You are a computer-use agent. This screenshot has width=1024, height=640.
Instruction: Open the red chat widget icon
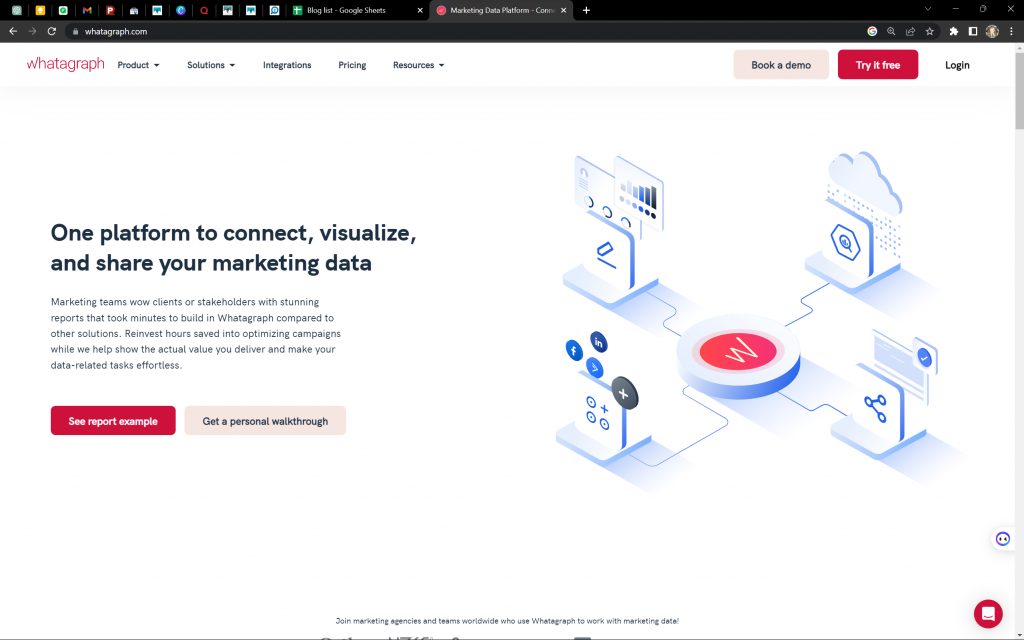(988, 614)
